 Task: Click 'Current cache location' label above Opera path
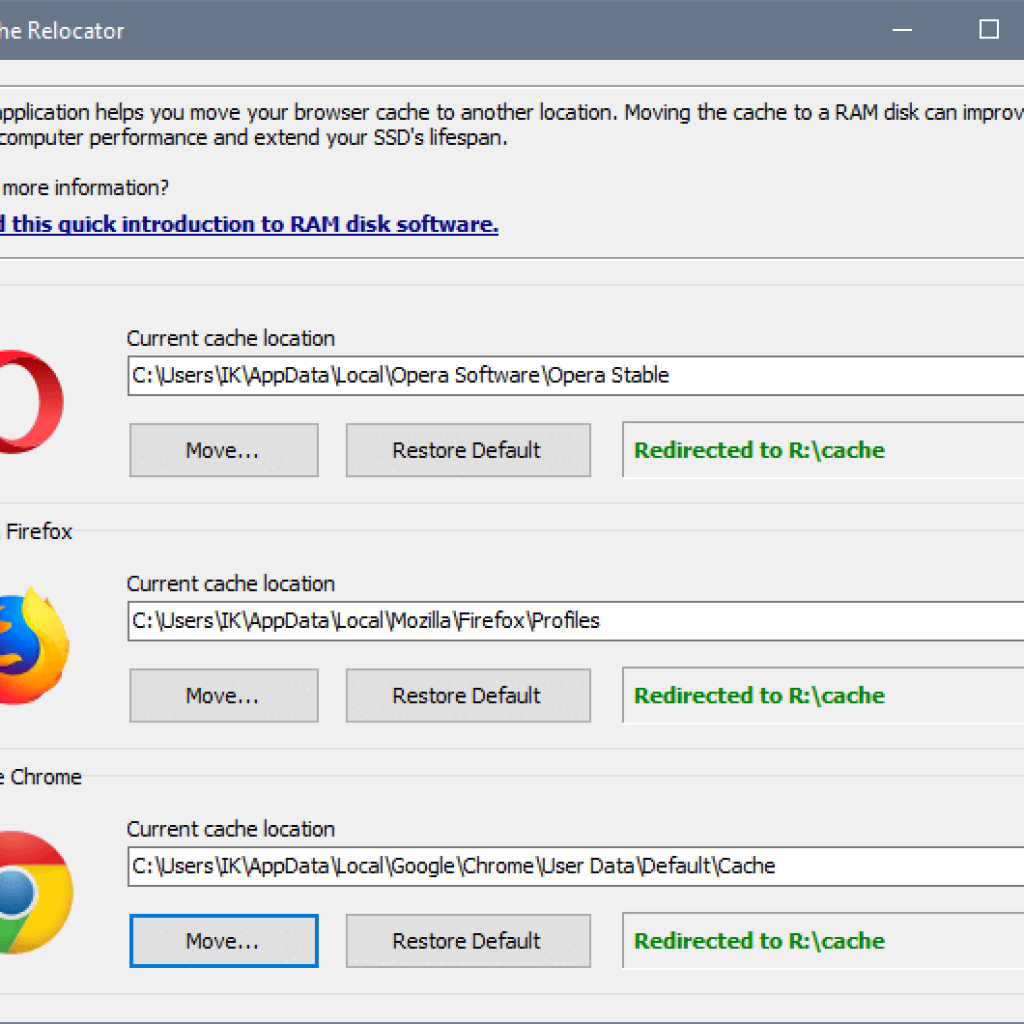pyautogui.click(x=231, y=338)
